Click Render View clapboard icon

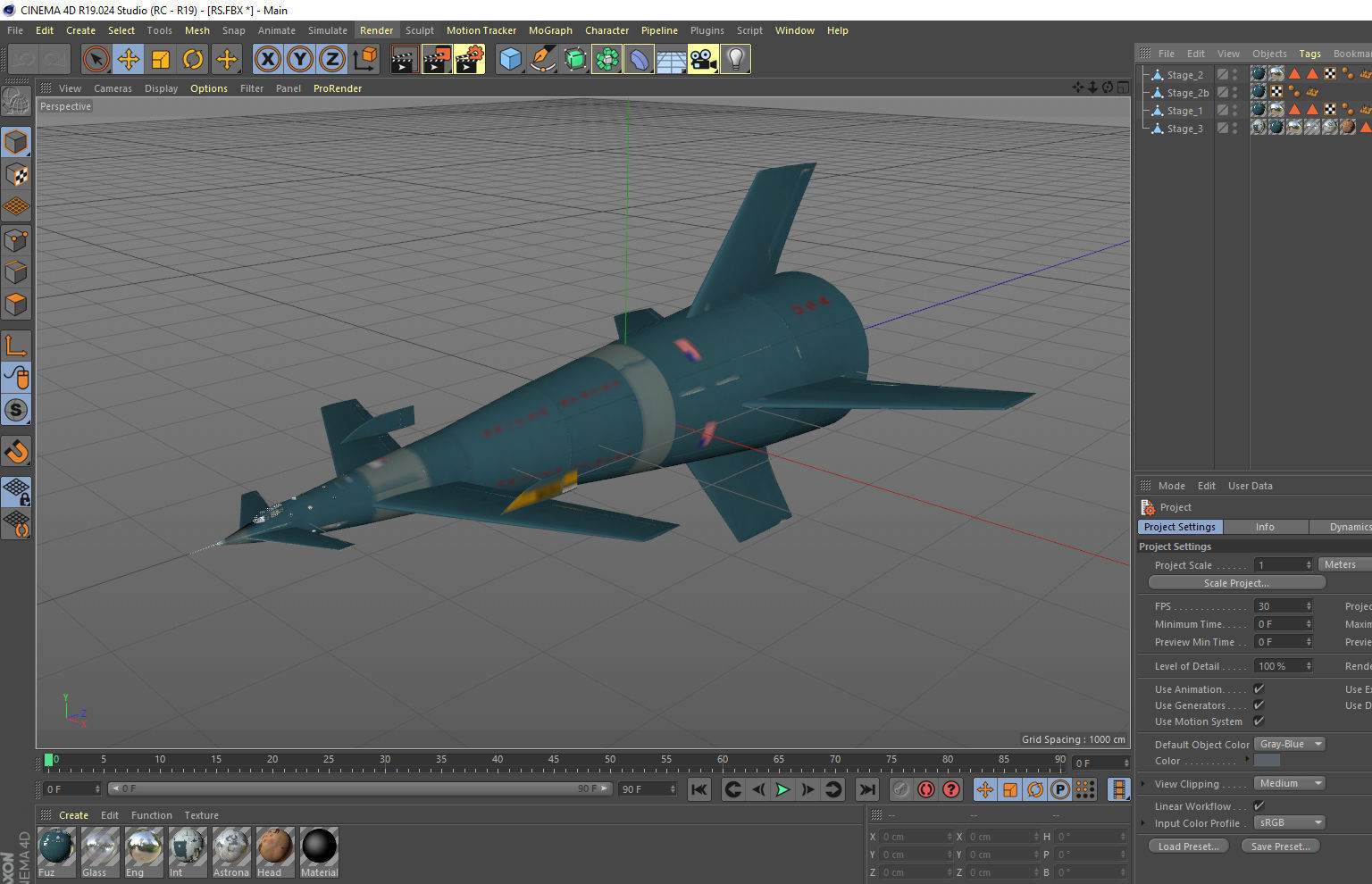click(404, 60)
